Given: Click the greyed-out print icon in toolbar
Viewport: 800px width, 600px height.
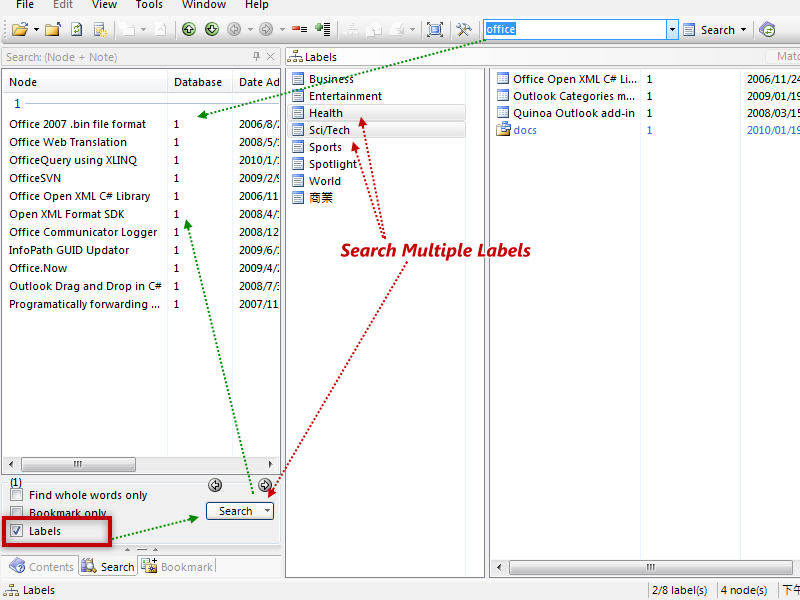Looking at the screenshot, I should coord(397,30).
